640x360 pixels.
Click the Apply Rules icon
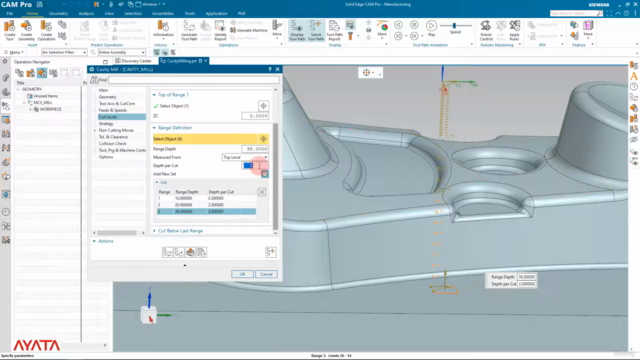click(514, 30)
